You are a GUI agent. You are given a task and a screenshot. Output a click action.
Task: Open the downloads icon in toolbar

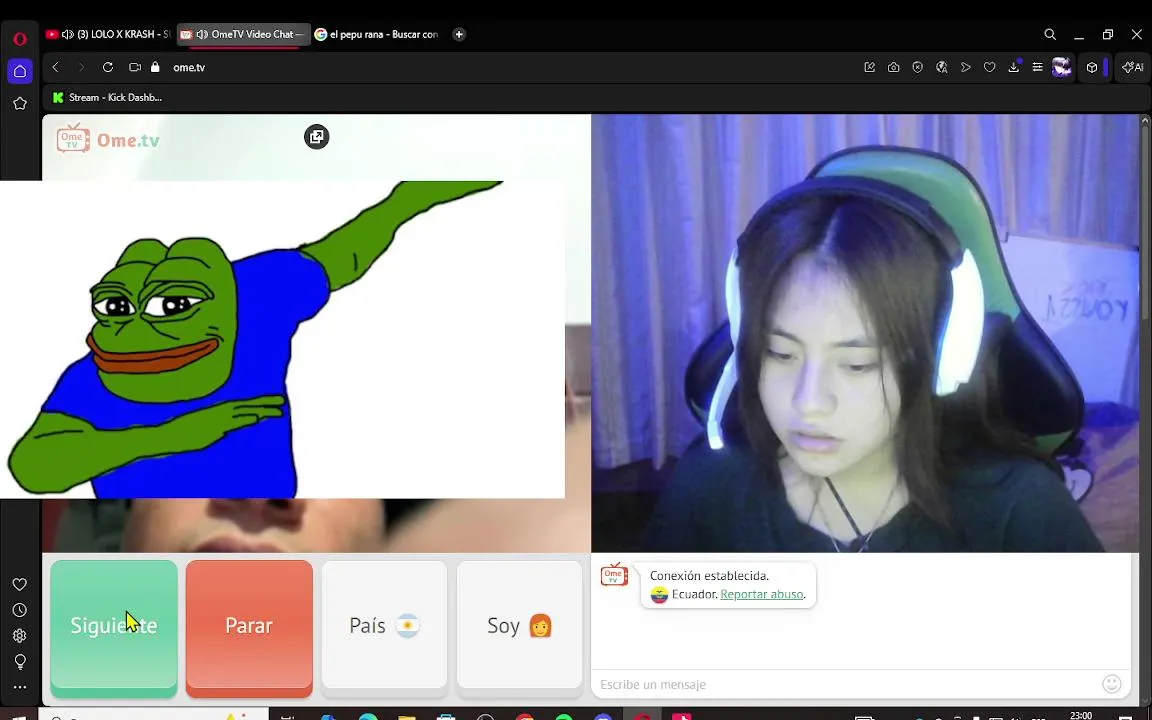1014,67
